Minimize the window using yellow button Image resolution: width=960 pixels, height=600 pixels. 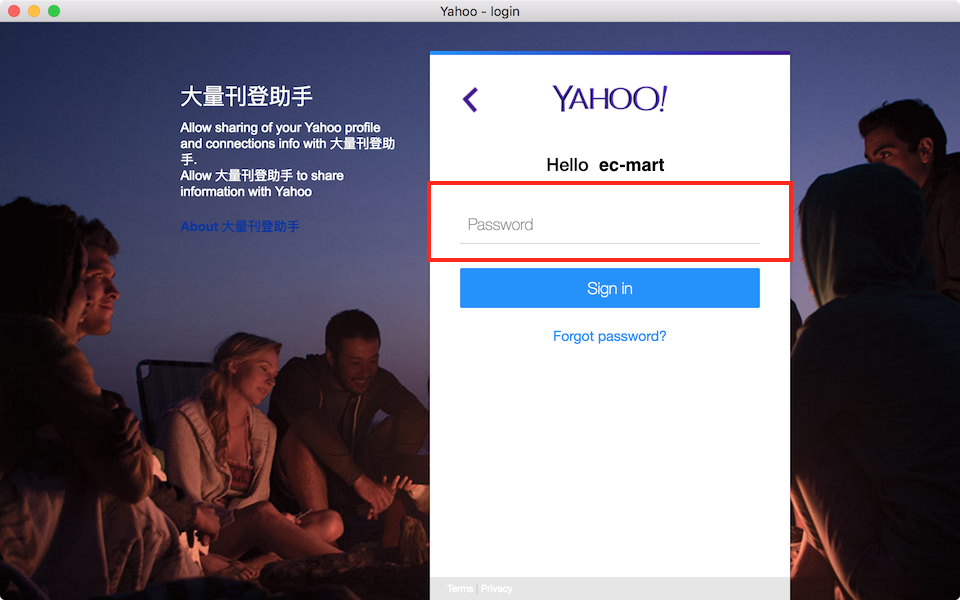coord(34,11)
